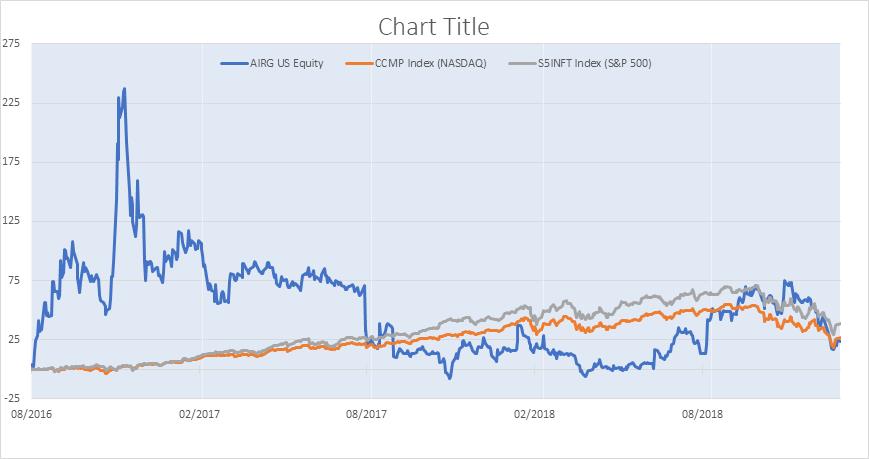Select the 275 vertical axis label
This screenshot has height=459, width=869.
[x=14, y=43]
